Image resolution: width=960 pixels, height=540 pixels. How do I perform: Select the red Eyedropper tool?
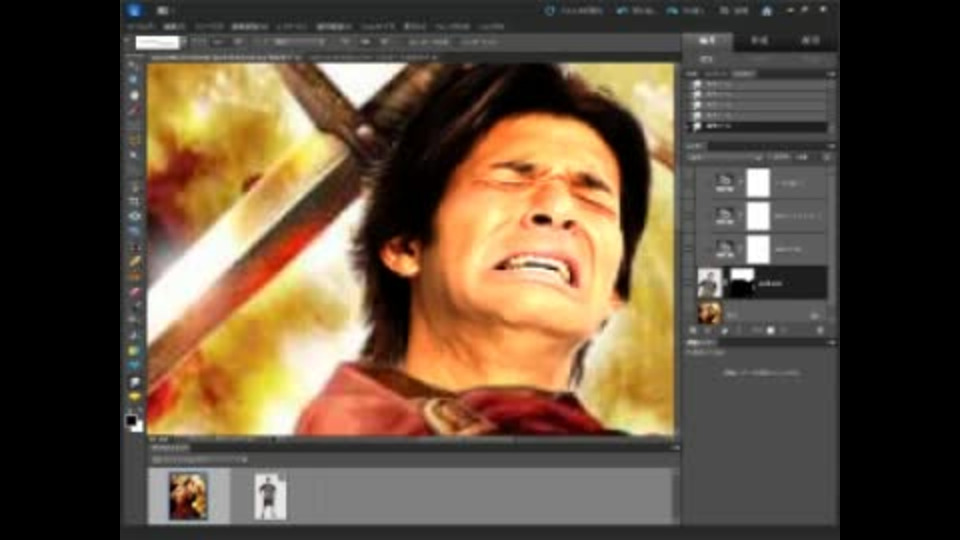133,111
